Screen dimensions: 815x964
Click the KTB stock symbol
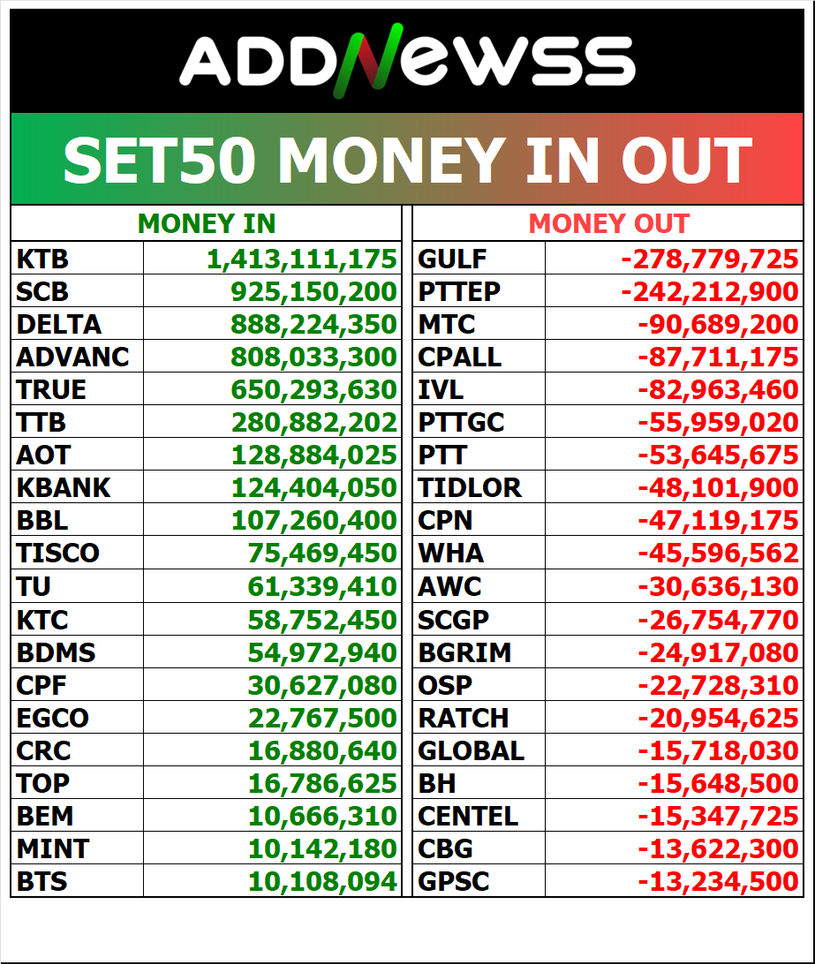pyautogui.click(x=43, y=260)
